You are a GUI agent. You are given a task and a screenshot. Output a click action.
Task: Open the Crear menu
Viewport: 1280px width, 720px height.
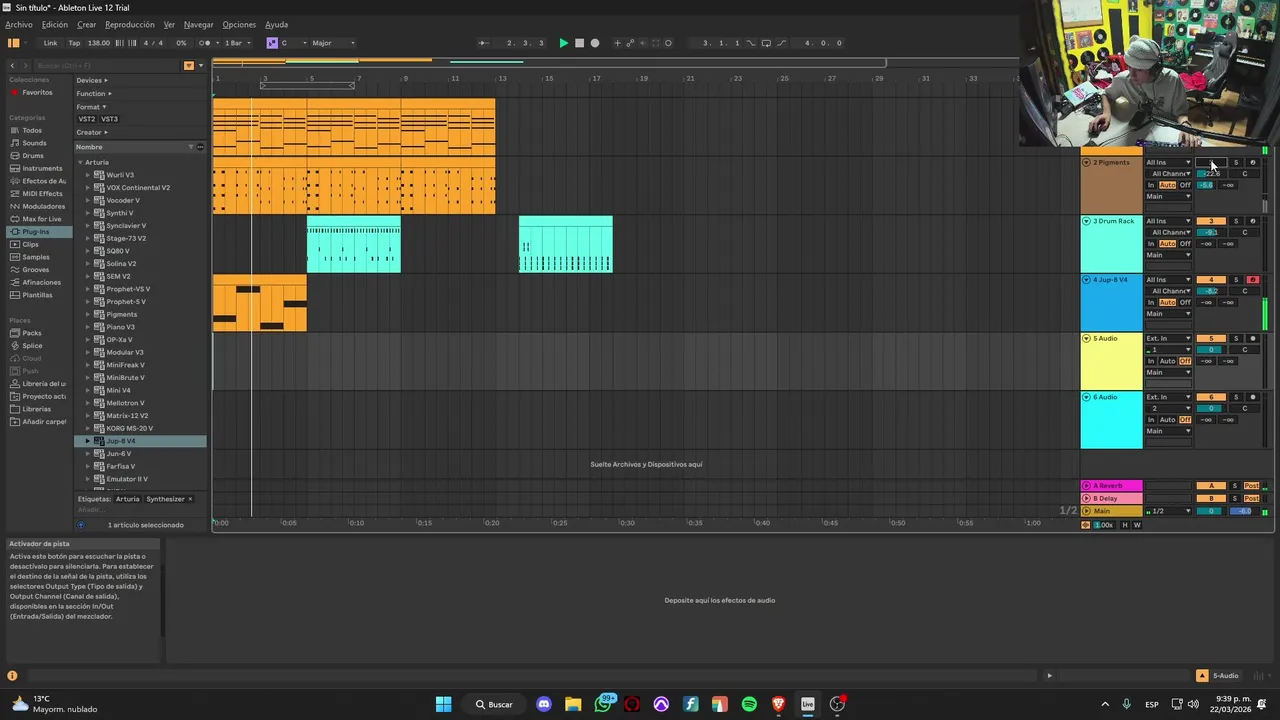tap(87, 24)
